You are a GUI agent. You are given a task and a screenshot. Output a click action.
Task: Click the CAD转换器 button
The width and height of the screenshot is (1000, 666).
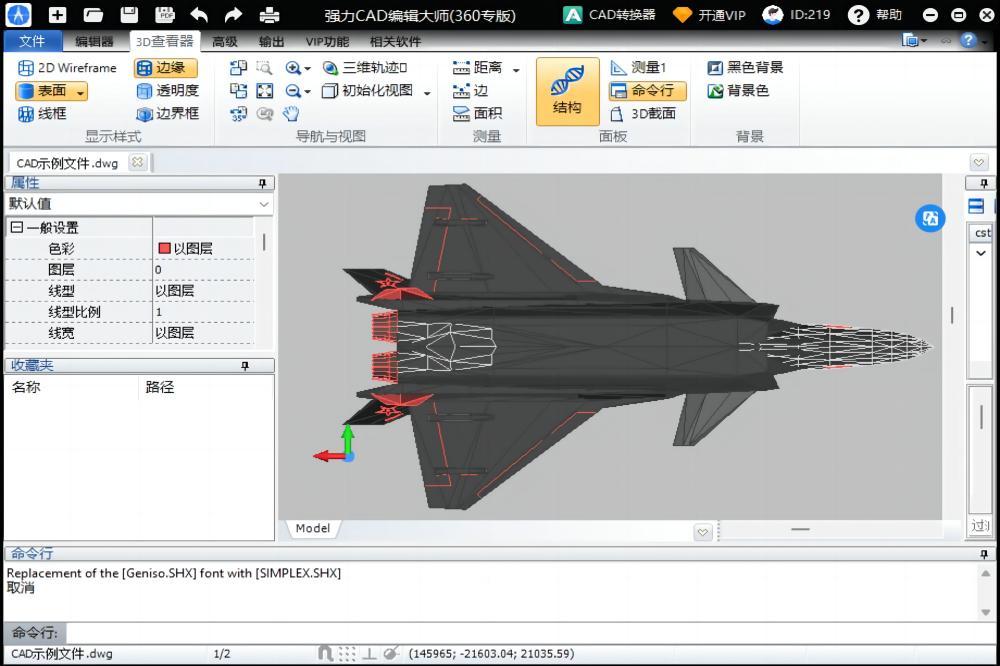610,15
